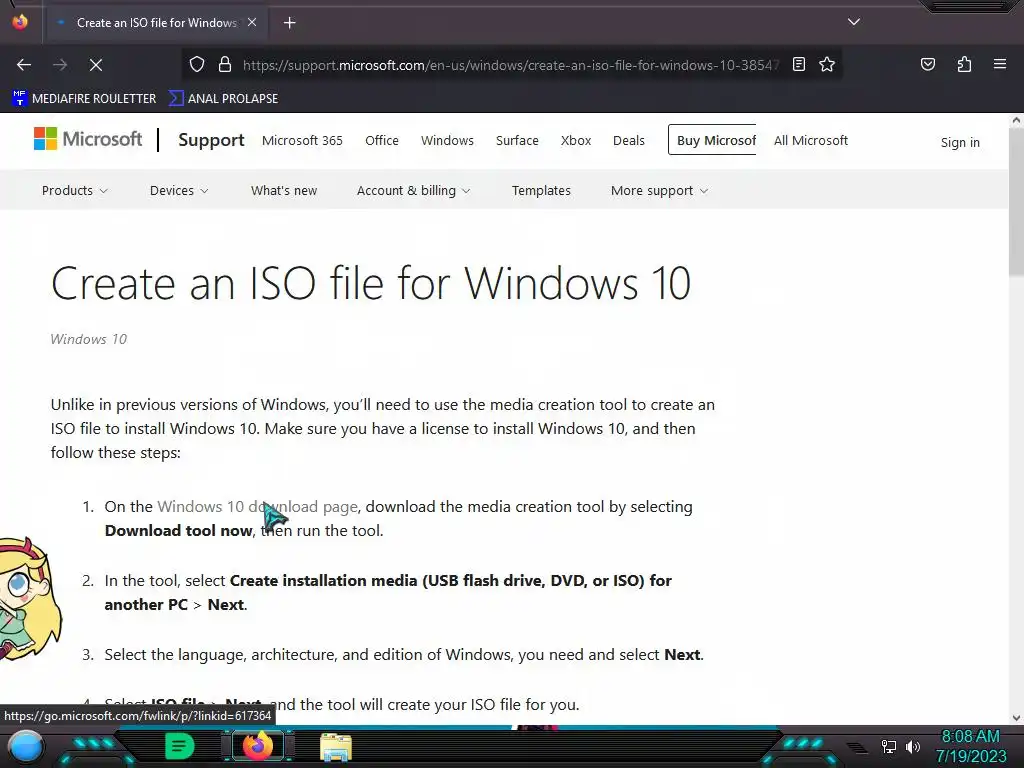The height and width of the screenshot is (768, 1024).
Task: Open the Xbox header link
Action: click(576, 140)
